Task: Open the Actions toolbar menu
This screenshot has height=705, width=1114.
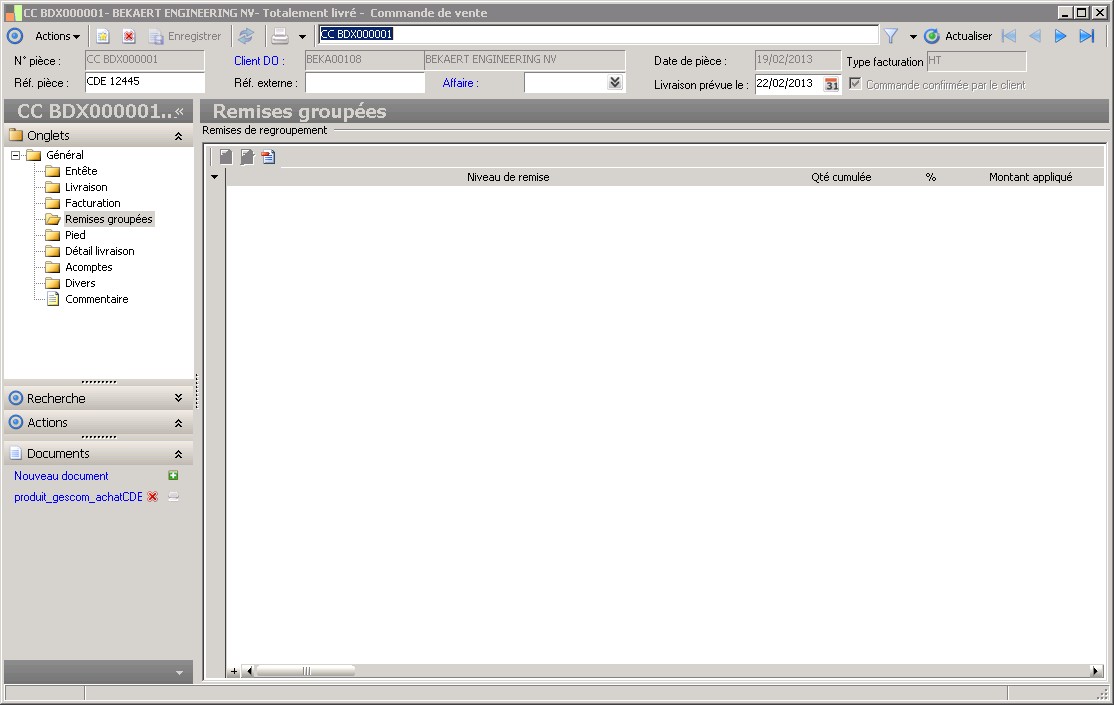Action: [x=58, y=36]
